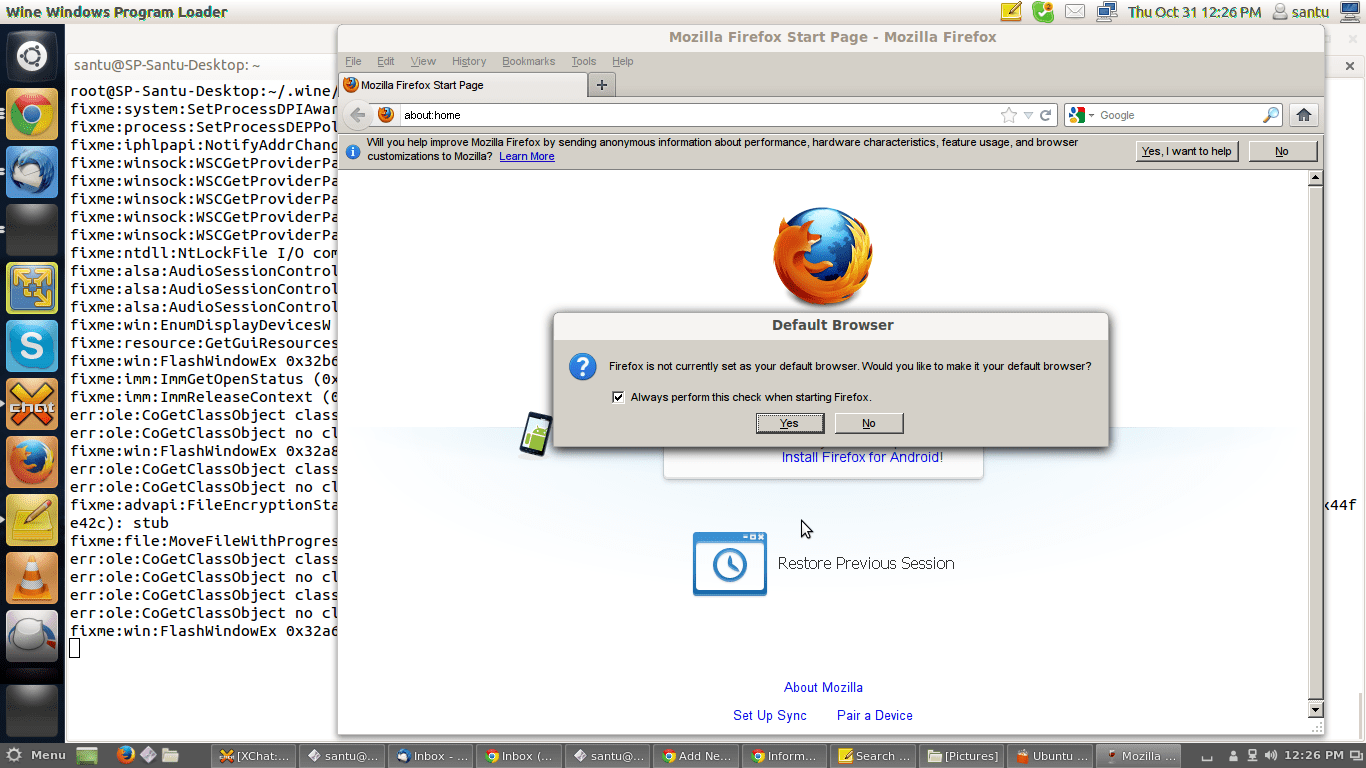The image size is (1366, 768).
Task: Click No on the telemetry notification bar
Action: click(x=1282, y=151)
